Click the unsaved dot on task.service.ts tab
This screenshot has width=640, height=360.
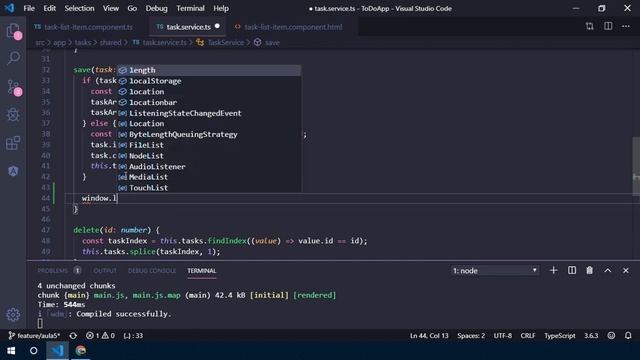tap(217, 26)
